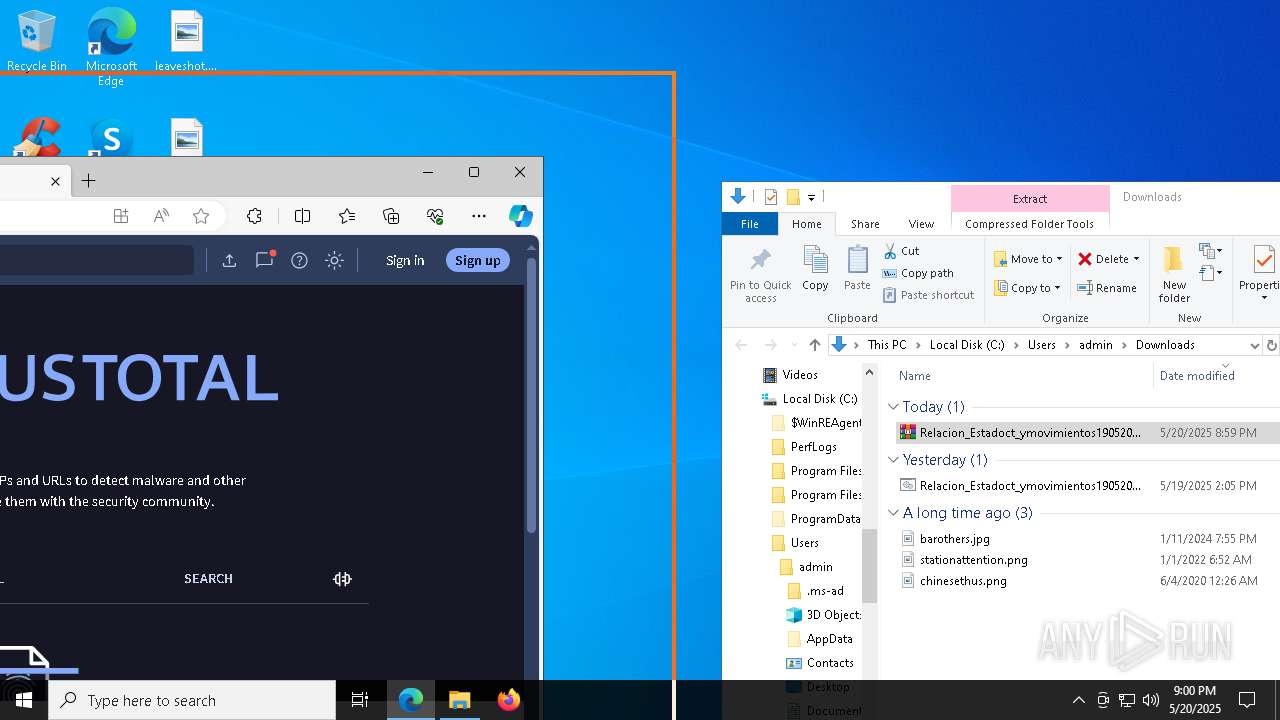The height and width of the screenshot is (720, 1280).
Task: Open Firefox from taskbar
Action: (509, 700)
